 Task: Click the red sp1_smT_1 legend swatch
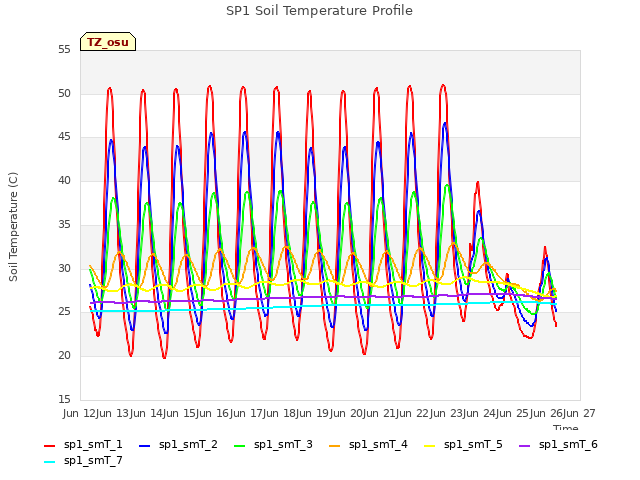(x=49, y=446)
